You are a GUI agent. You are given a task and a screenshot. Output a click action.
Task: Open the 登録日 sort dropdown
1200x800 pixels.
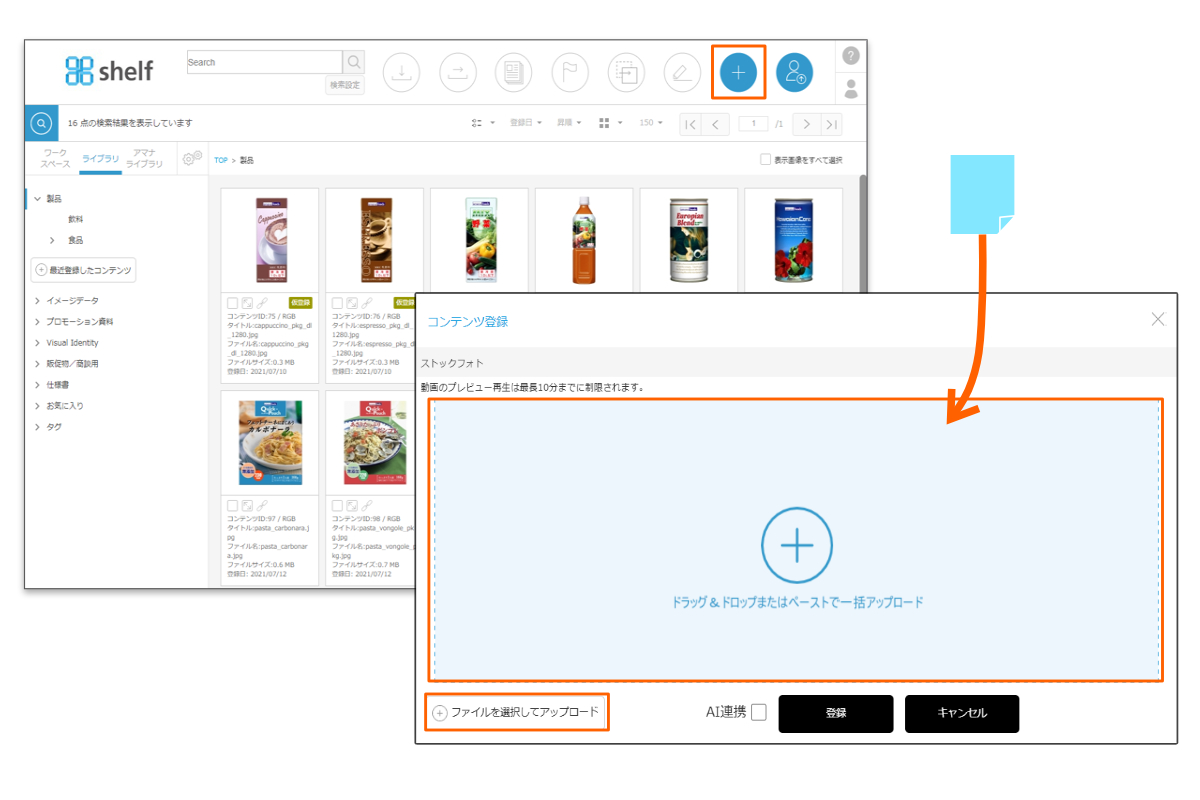[526, 123]
